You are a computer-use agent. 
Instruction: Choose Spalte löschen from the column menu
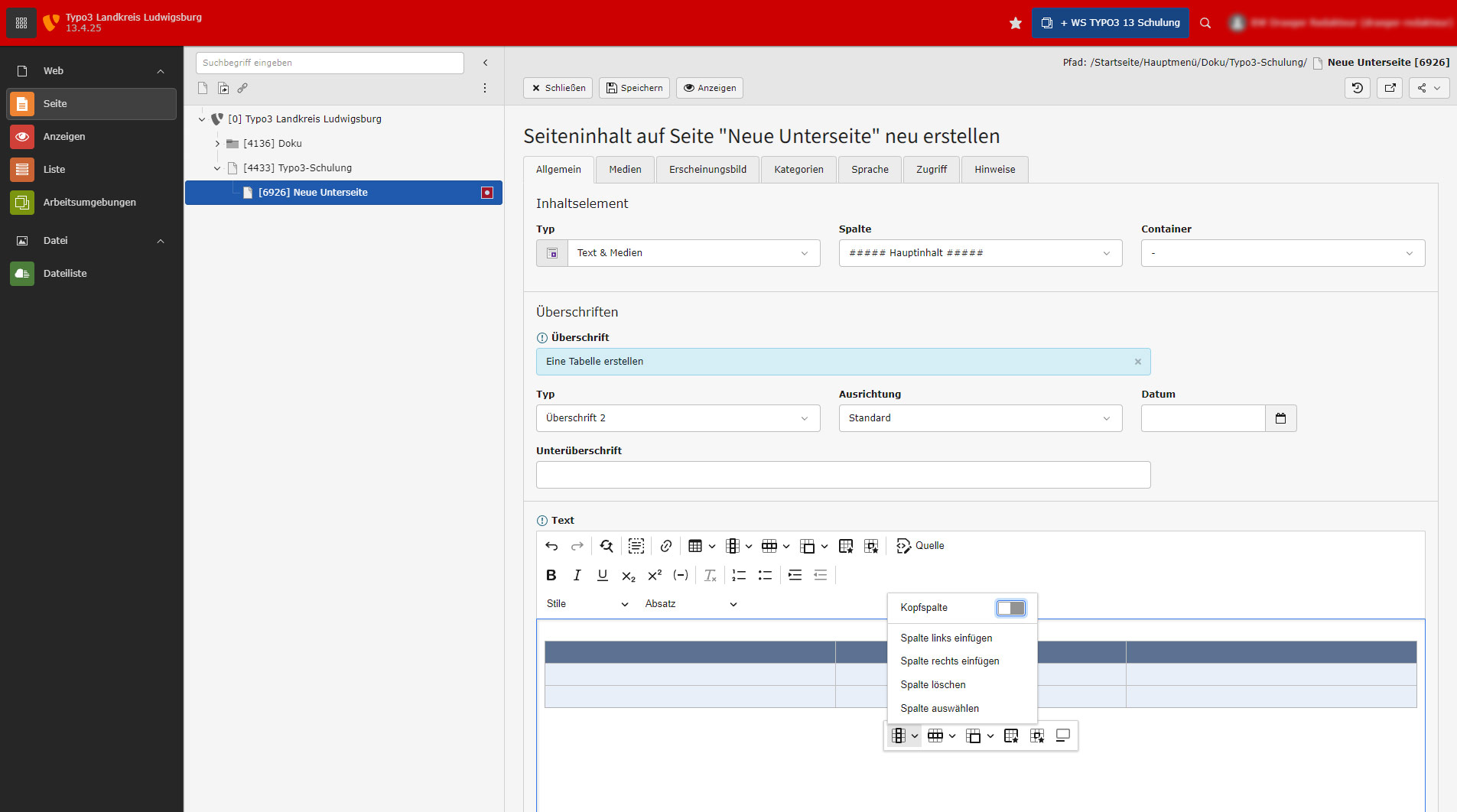[x=932, y=685]
